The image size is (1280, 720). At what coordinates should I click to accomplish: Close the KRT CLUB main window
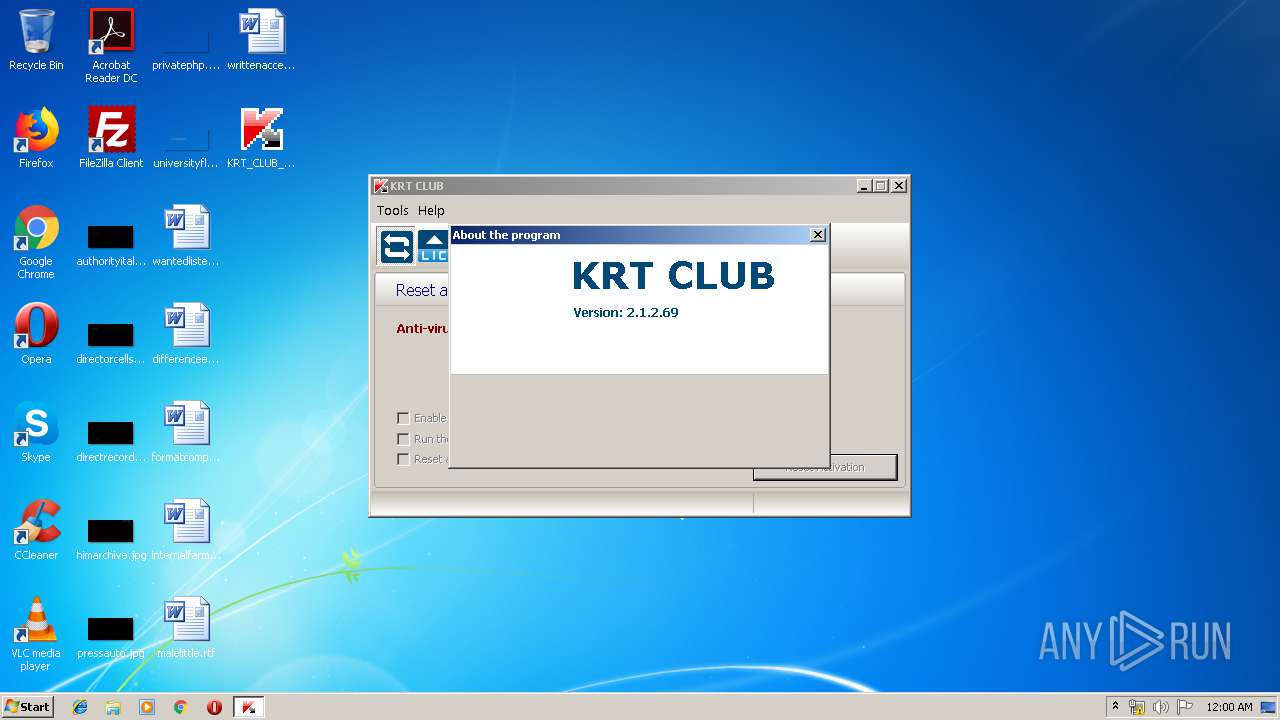click(899, 185)
